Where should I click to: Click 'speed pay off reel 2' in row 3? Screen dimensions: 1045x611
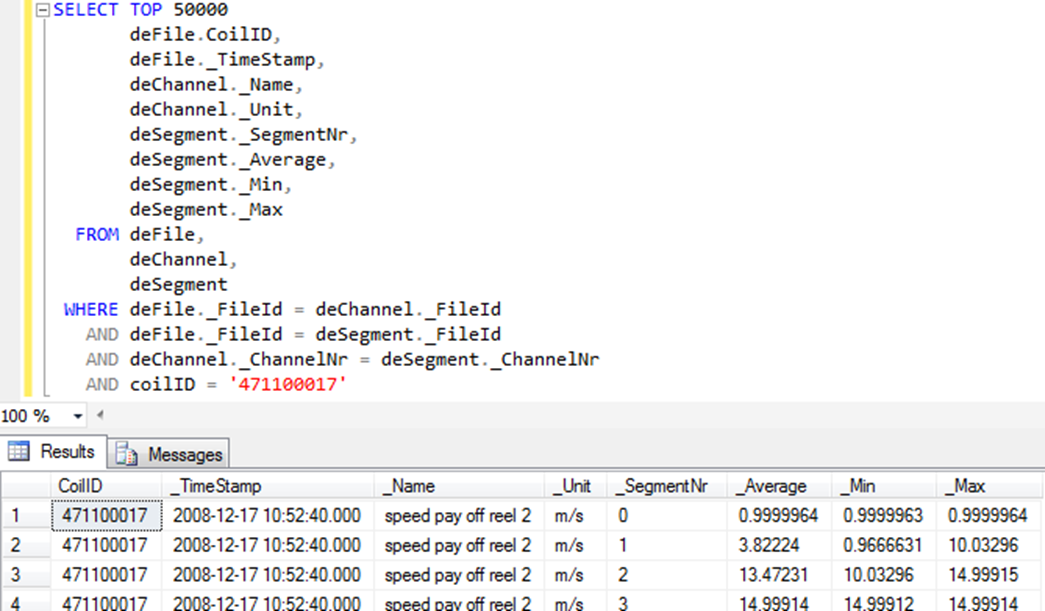tap(458, 574)
